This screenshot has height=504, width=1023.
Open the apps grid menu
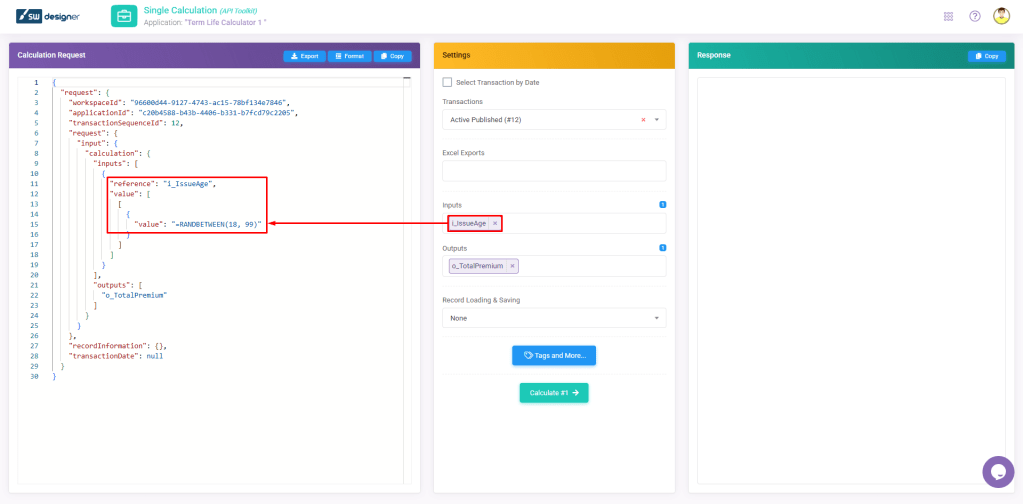[948, 16]
